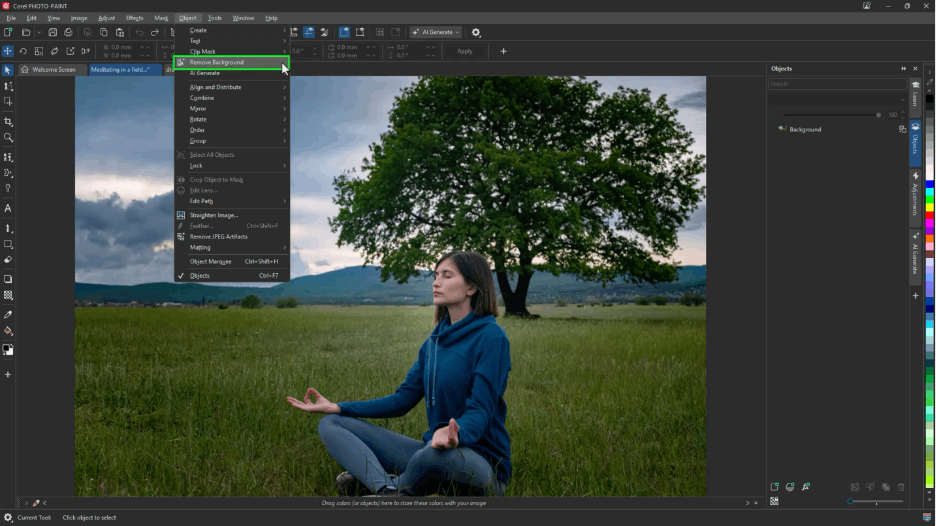Select the Drop Shadow tool
Viewport: 936px width, 526px height.
click(x=8, y=279)
